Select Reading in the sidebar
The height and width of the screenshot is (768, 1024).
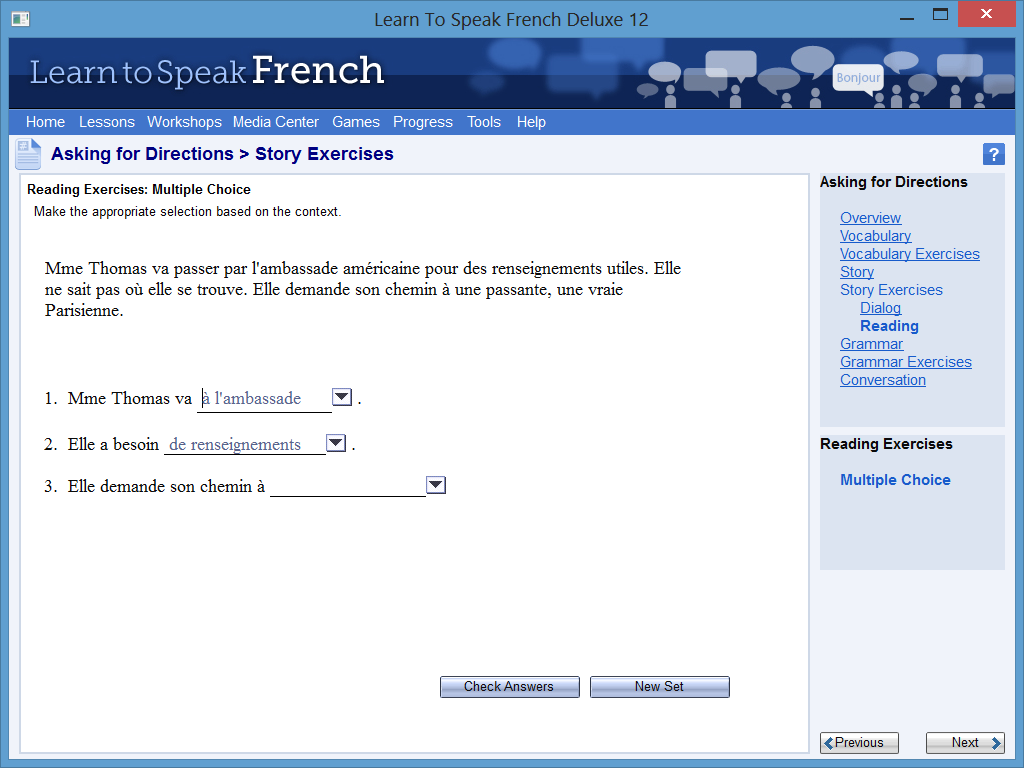coord(889,326)
